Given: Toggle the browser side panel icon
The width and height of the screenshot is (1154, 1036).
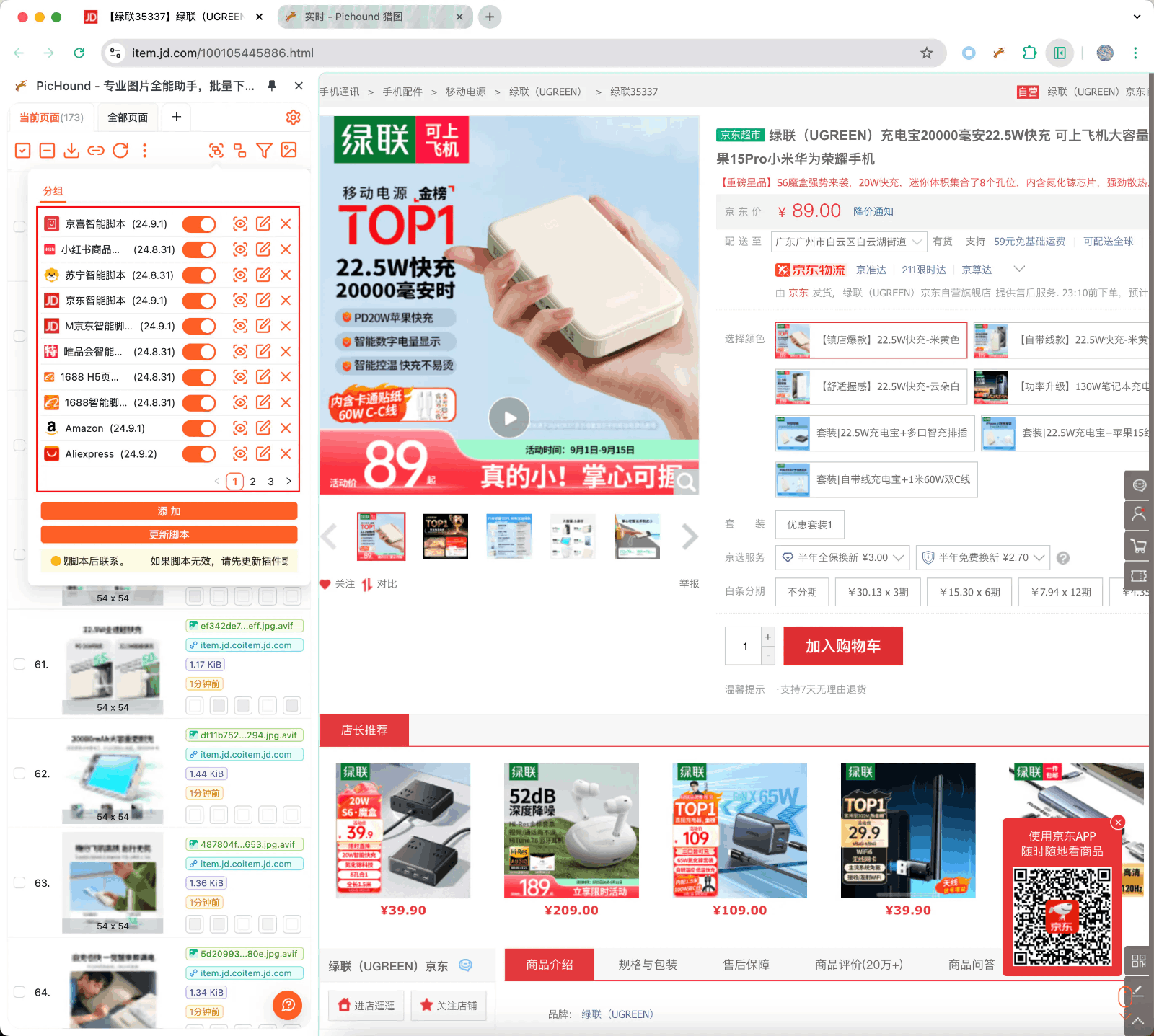Looking at the screenshot, I should coord(1060,53).
